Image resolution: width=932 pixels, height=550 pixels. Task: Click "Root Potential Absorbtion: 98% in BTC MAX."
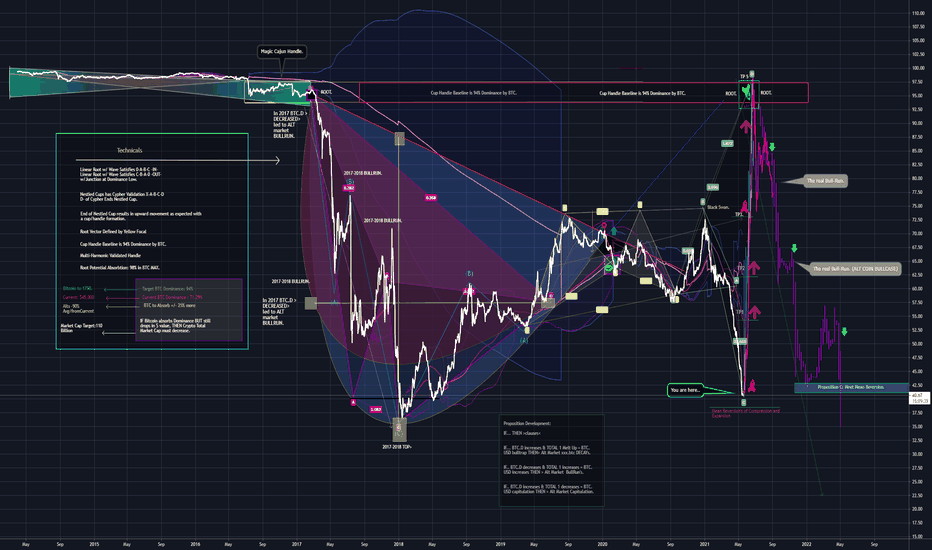119,268
